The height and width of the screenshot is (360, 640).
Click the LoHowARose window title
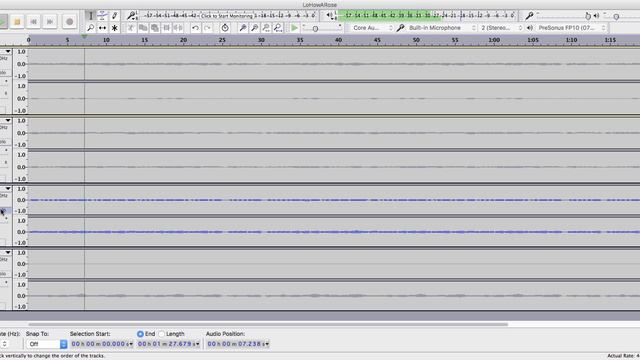tap(320, 5)
